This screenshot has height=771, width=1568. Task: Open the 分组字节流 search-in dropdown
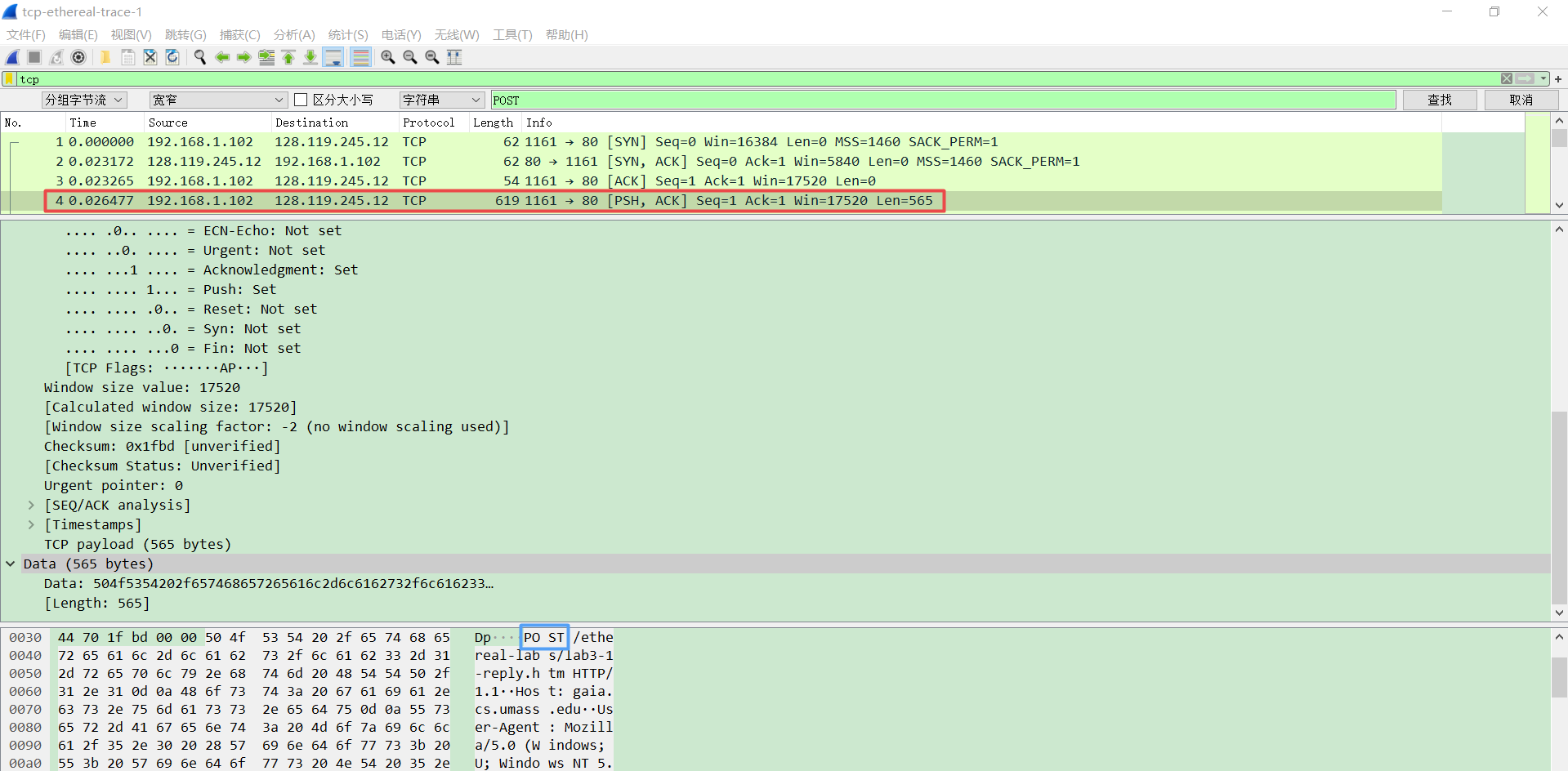85,100
